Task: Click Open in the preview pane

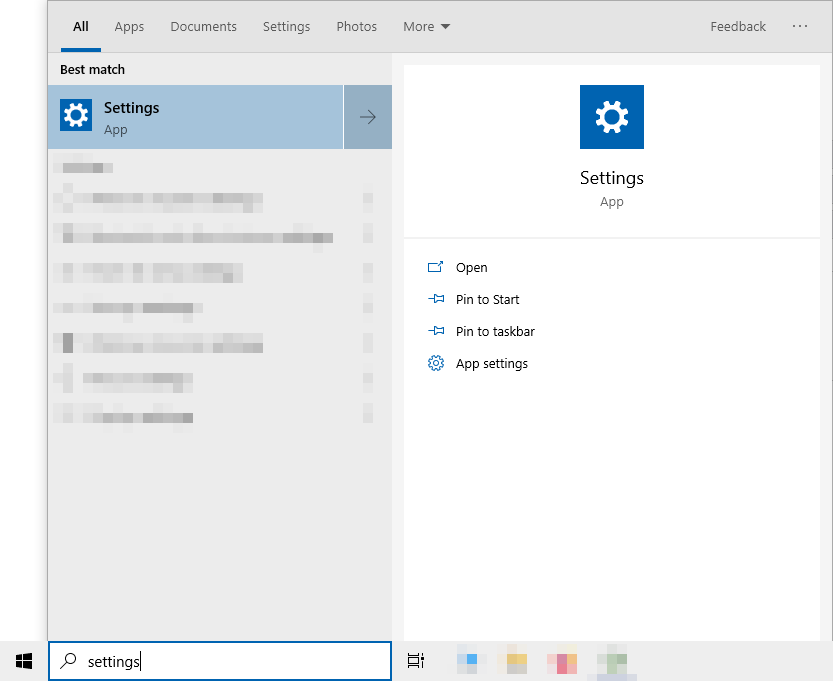Action: [x=471, y=268]
